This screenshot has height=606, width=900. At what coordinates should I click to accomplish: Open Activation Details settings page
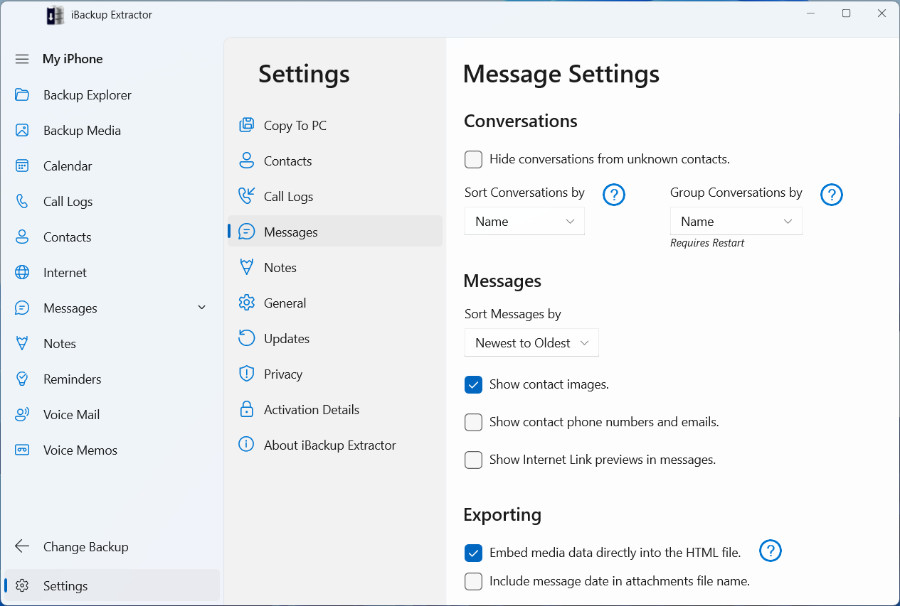click(x=335, y=410)
